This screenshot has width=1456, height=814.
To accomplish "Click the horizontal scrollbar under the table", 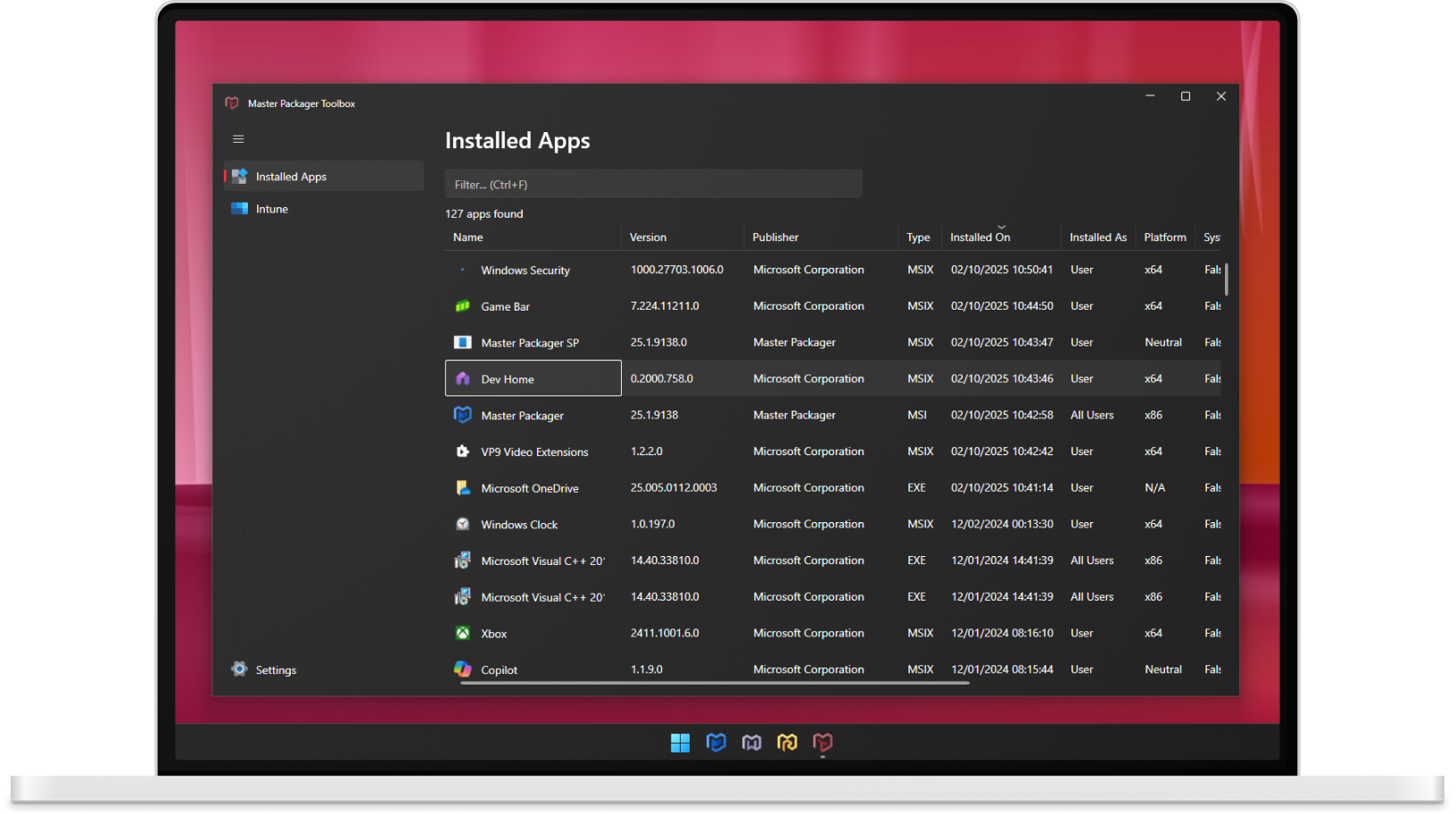I will (714, 683).
